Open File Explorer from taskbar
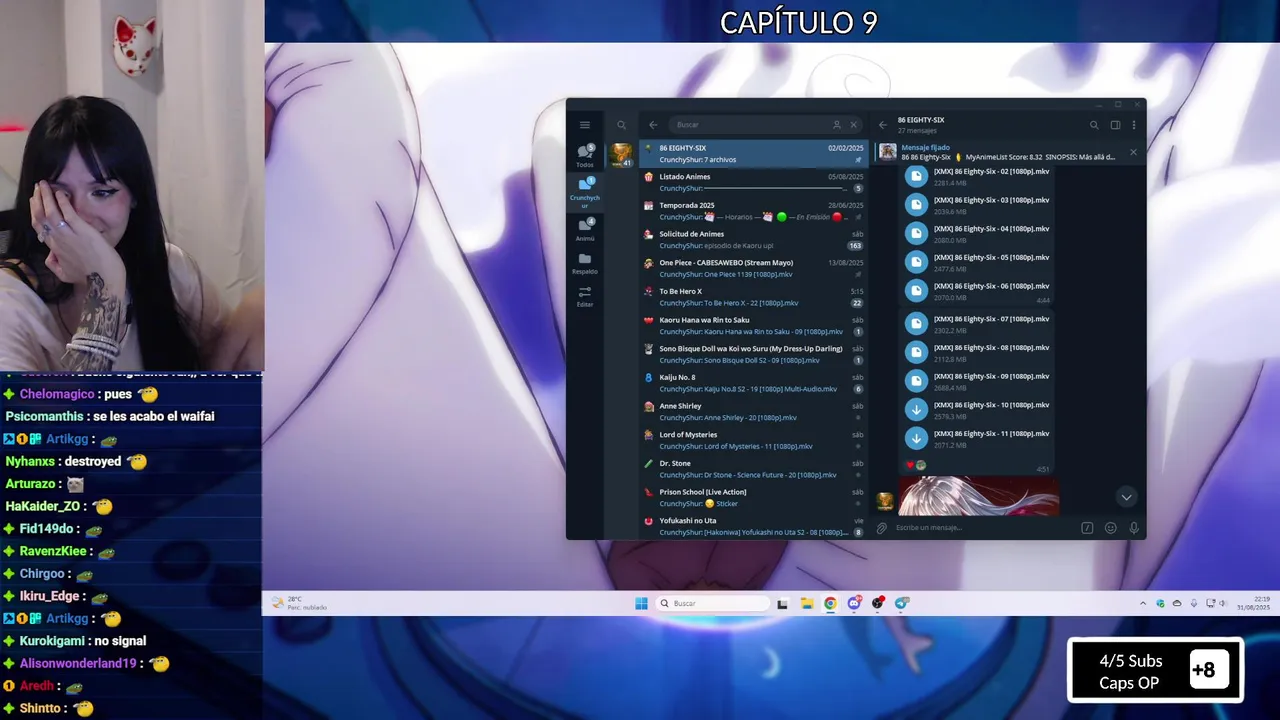Screen dimensions: 1280x720 (x=806, y=603)
